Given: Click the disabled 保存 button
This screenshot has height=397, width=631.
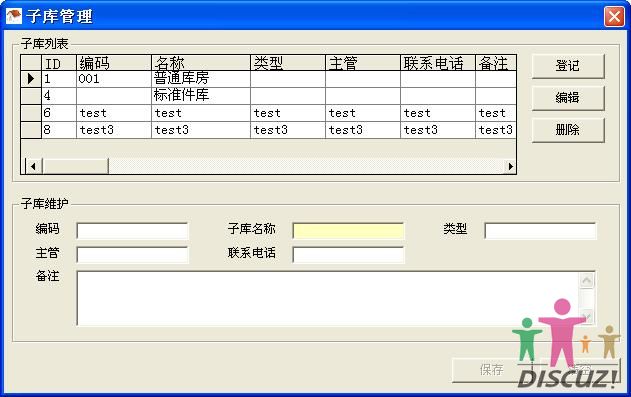Looking at the screenshot, I should (x=491, y=370).
